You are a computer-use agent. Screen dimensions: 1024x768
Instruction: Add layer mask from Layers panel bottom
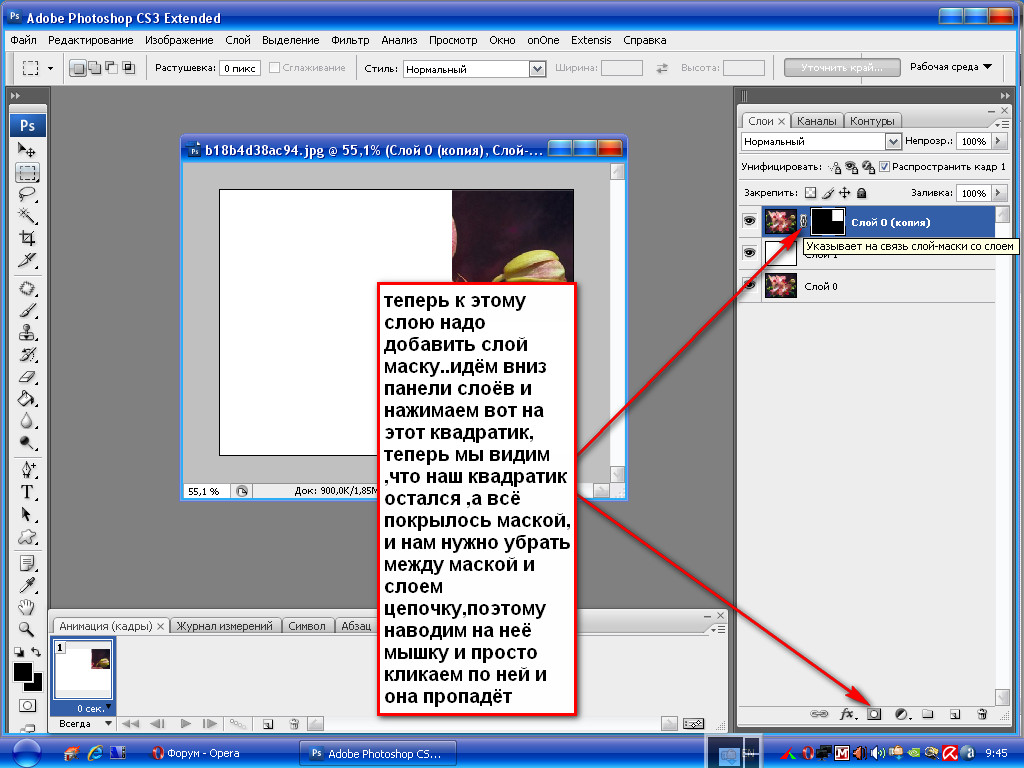coord(874,714)
